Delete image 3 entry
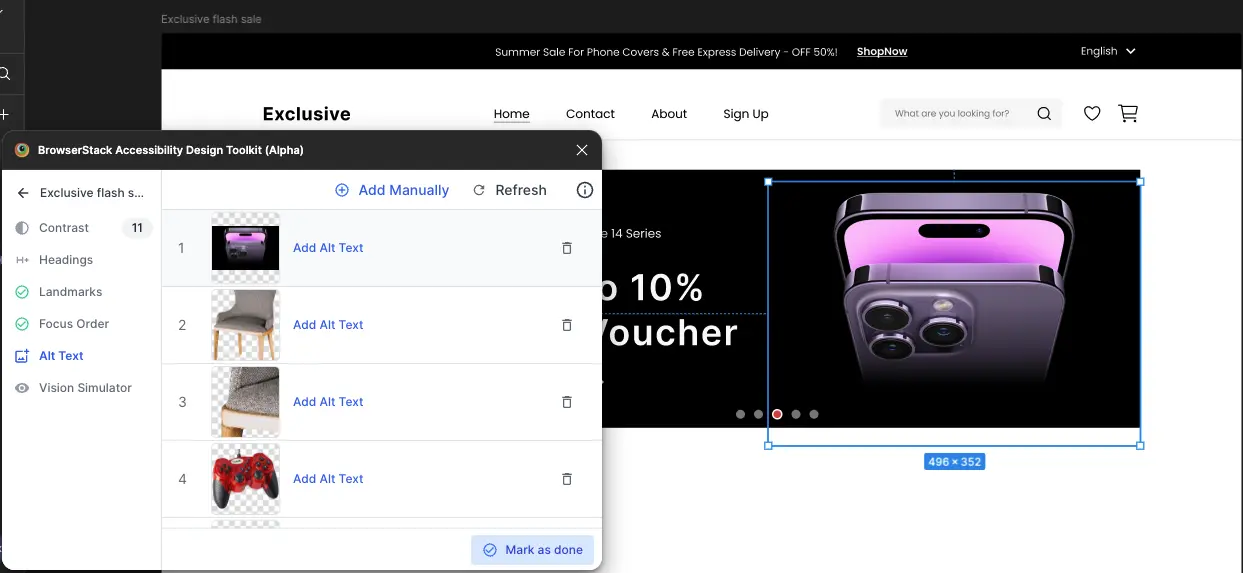Image resolution: width=1243 pixels, height=573 pixels. [567, 402]
